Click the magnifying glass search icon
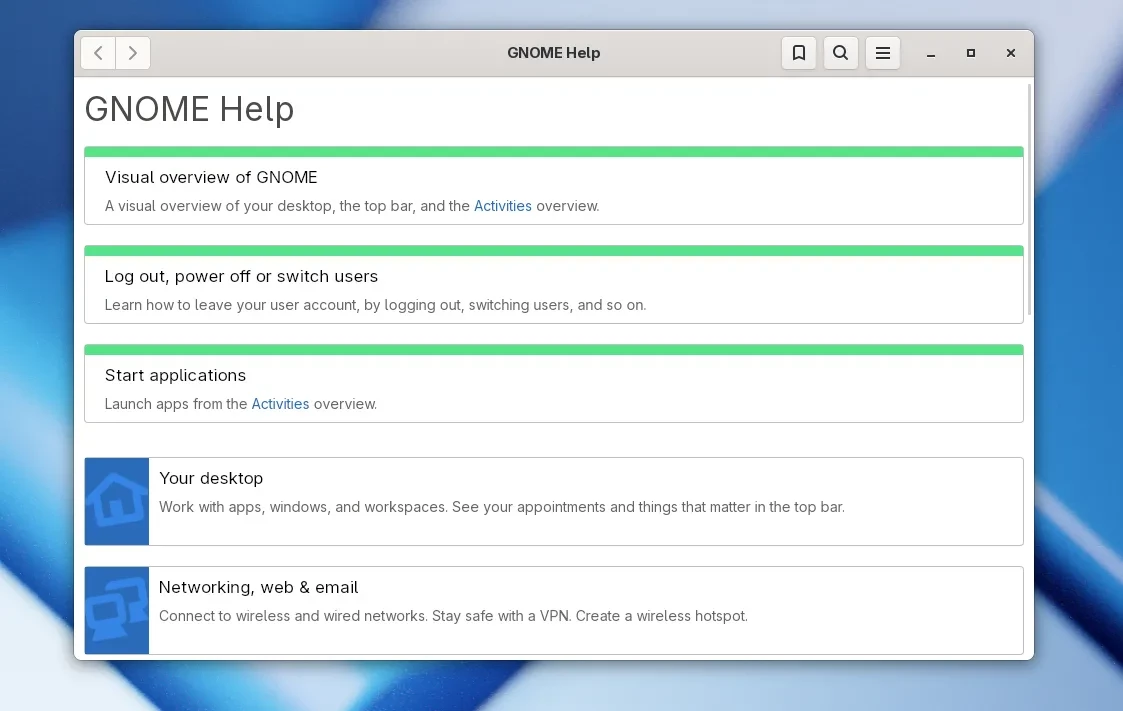 [x=840, y=53]
